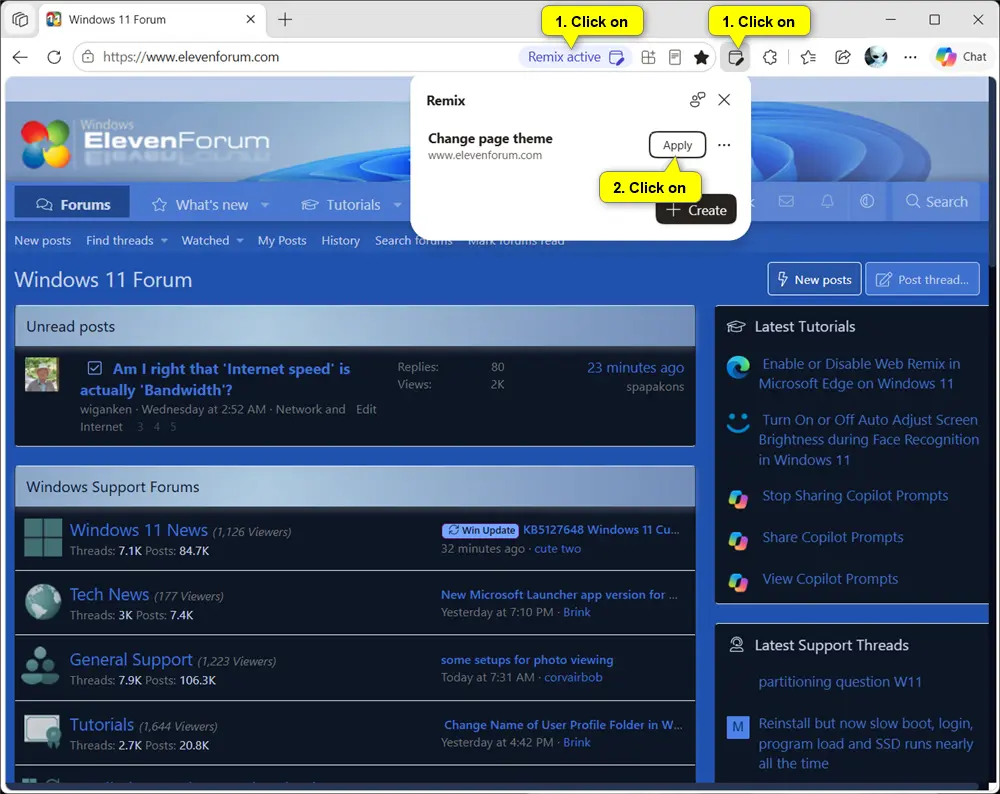Open Favorites list icon

(808, 57)
